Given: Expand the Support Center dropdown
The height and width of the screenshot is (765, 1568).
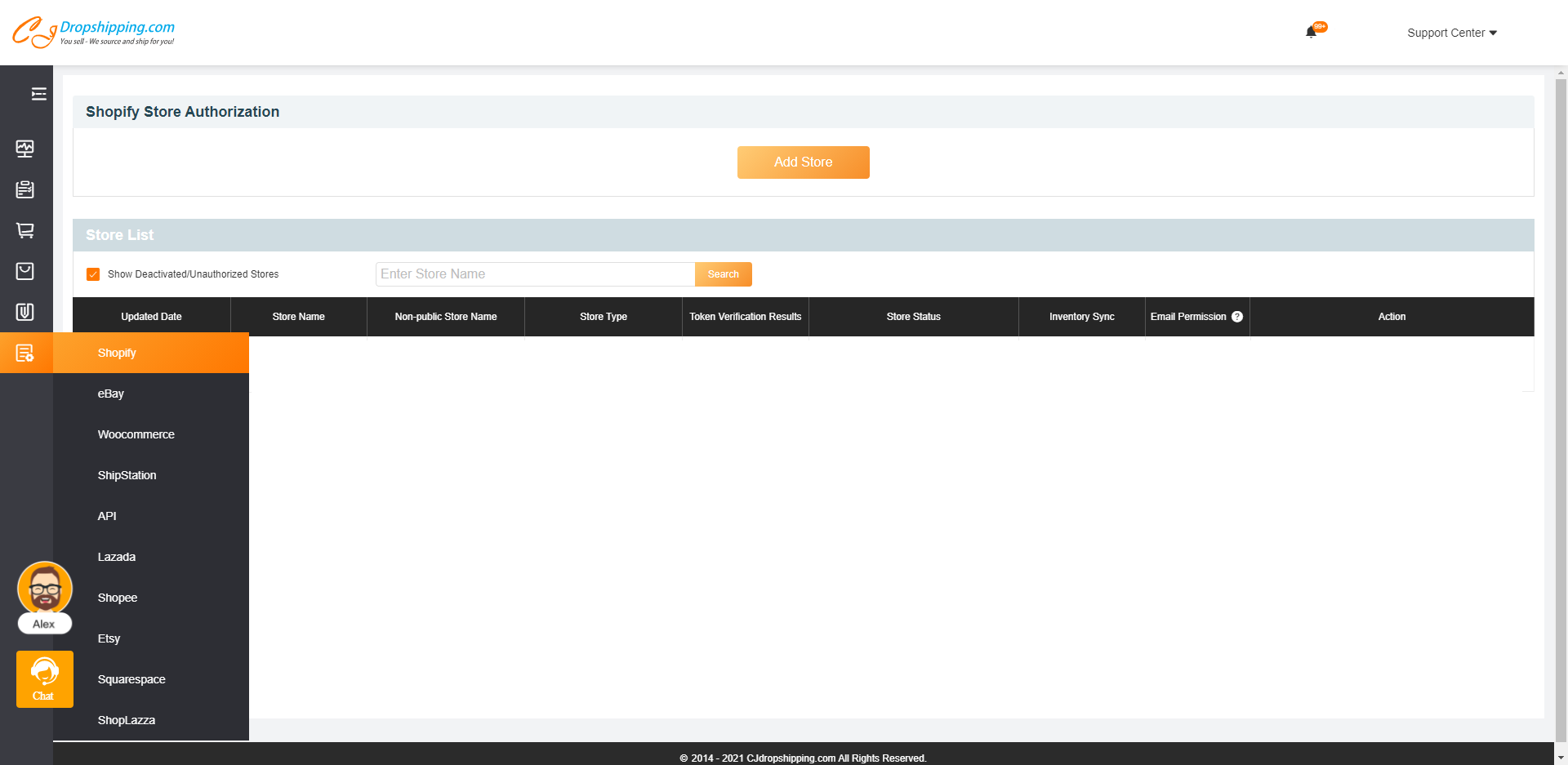Looking at the screenshot, I should 1451,33.
